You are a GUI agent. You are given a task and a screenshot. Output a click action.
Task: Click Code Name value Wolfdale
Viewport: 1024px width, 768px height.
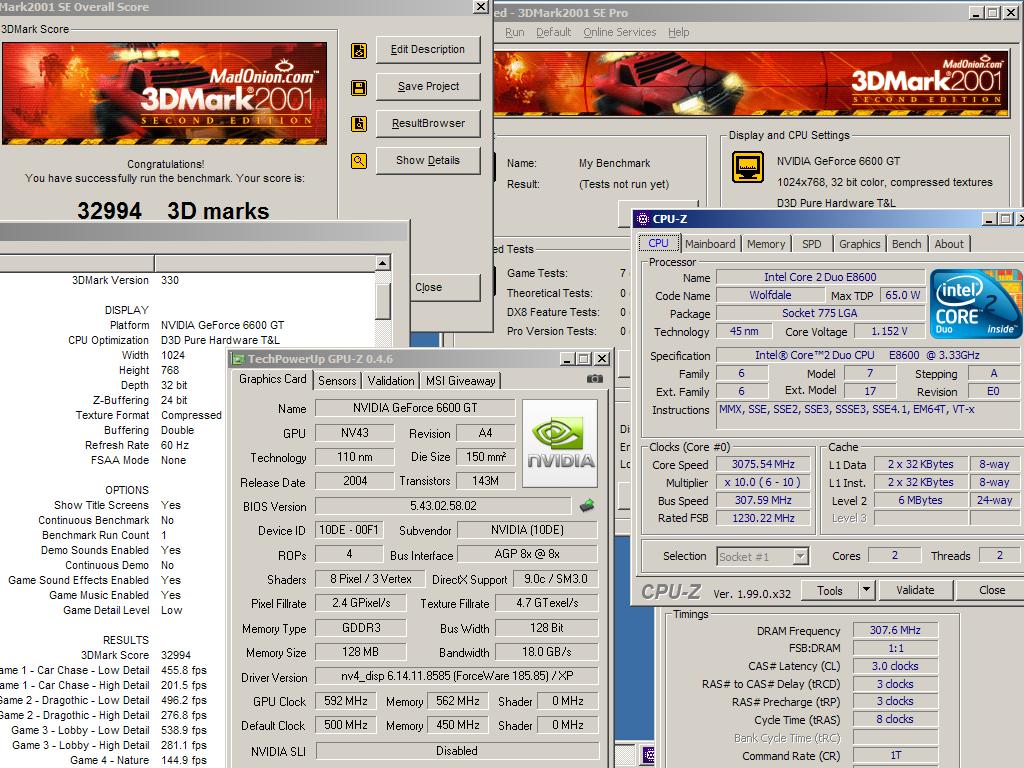pos(770,295)
